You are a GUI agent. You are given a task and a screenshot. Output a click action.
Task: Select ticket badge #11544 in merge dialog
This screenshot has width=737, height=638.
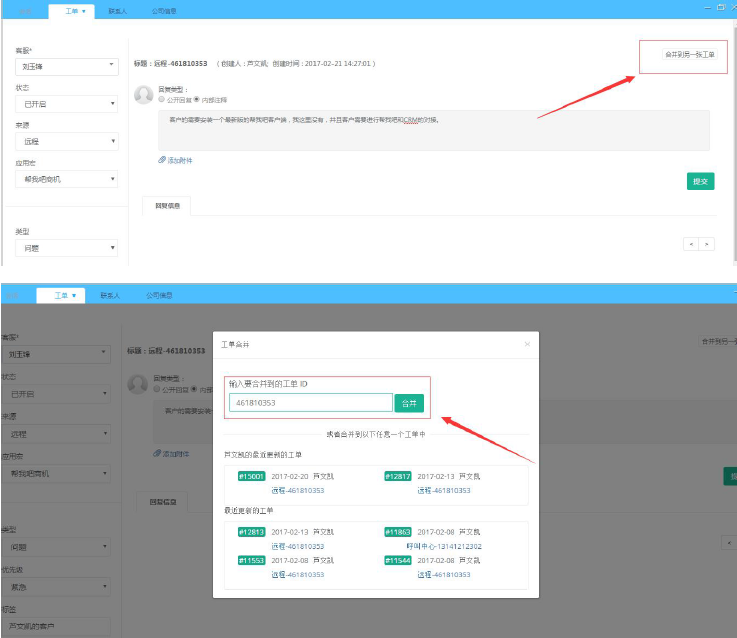click(x=398, y=560)
